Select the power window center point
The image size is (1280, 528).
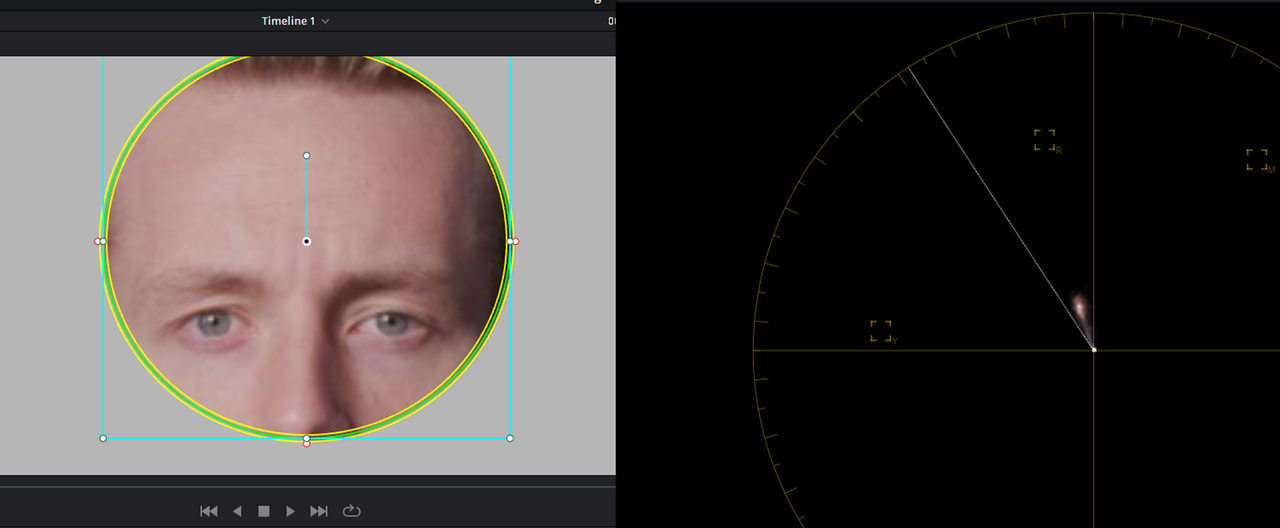306,241
